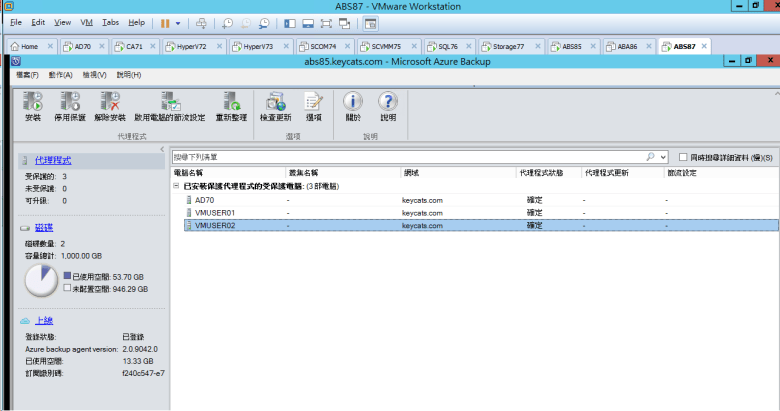Open VMware power pause button dropdown arrow

coord(179,22)
